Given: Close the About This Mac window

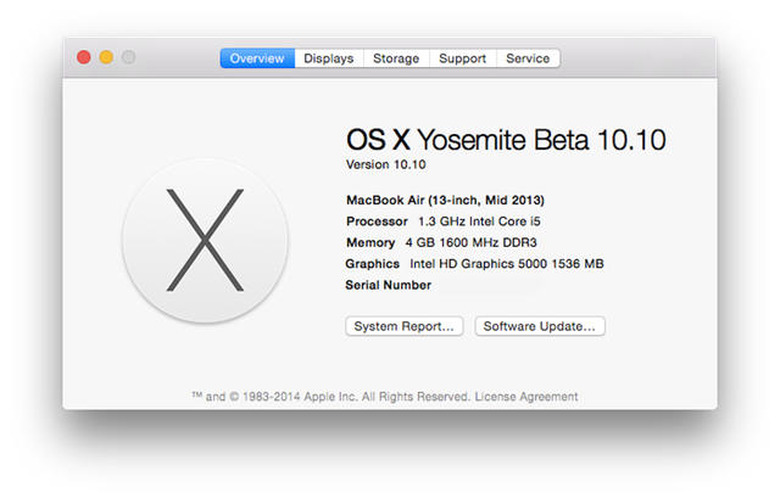Looking at the screenshot, I should 84,57.
